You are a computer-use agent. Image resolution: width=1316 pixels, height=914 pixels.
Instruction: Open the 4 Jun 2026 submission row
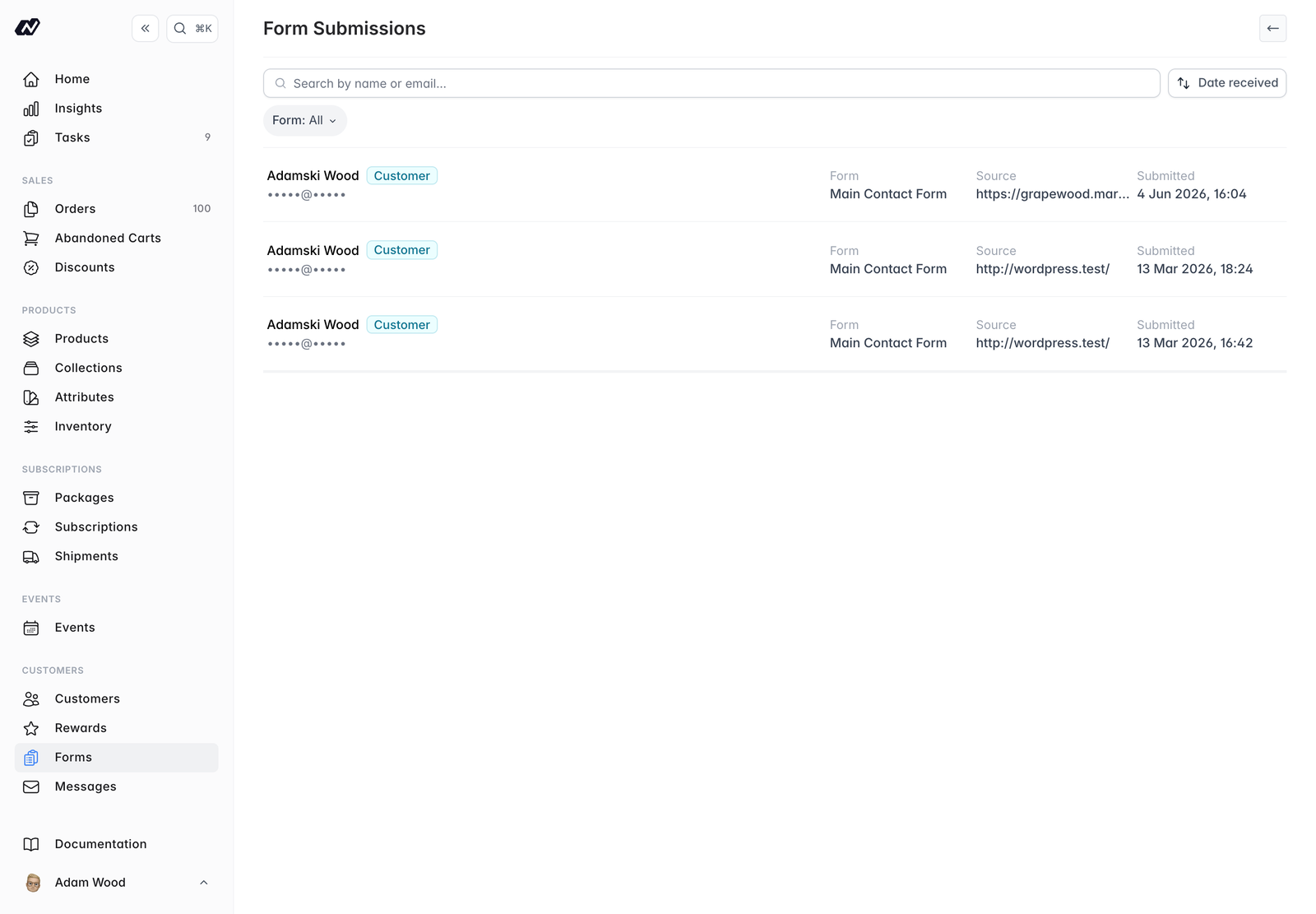point(775,185)
